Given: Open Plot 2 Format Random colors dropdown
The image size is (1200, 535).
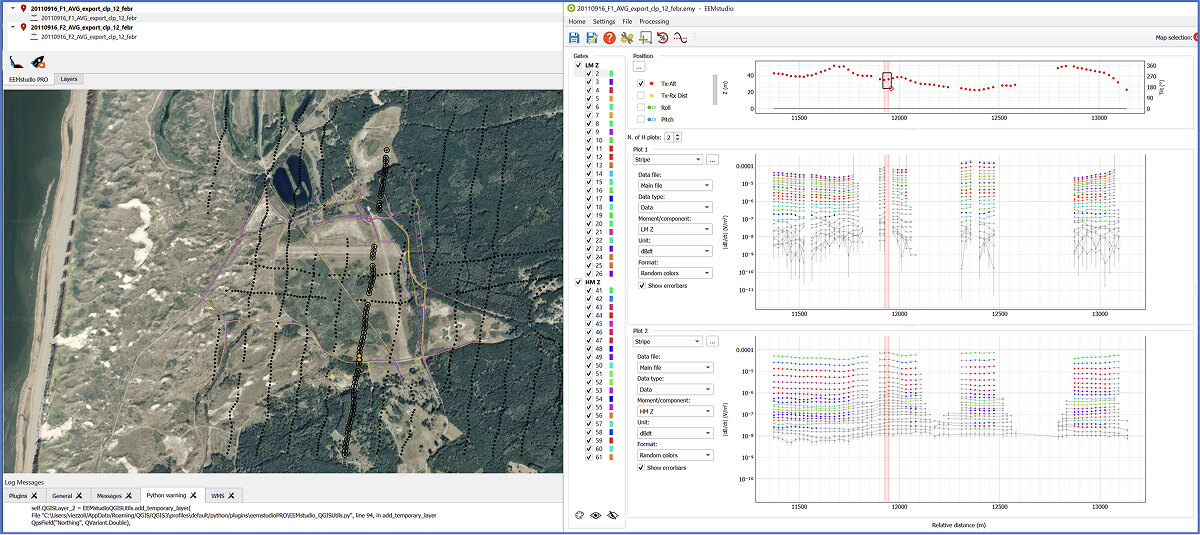Looking at the screenshot, I should (675, 455).
